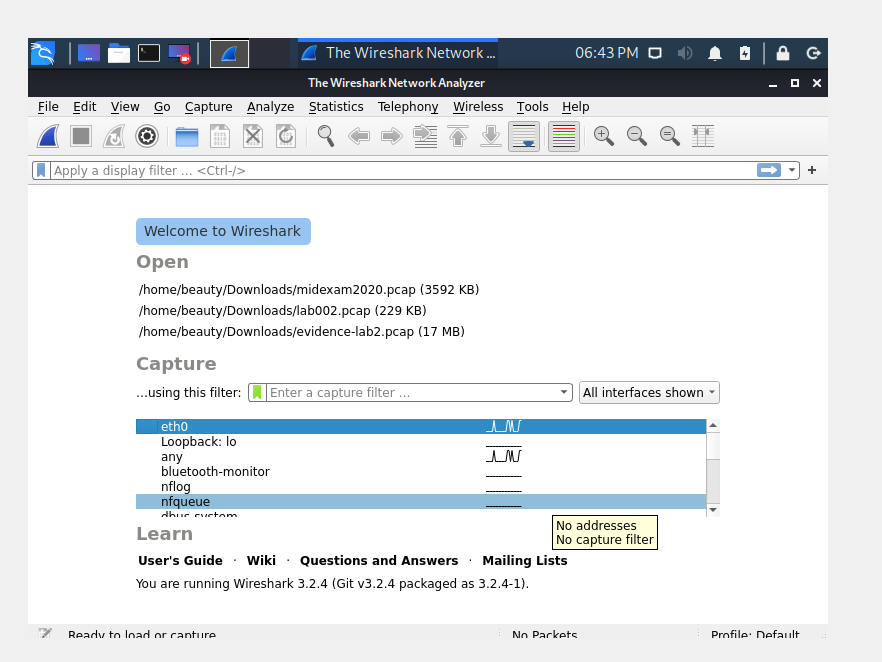This screenshot has width=882, height=662.
Task: Click the stop capture square icon
Action: (x=81, y=137)
